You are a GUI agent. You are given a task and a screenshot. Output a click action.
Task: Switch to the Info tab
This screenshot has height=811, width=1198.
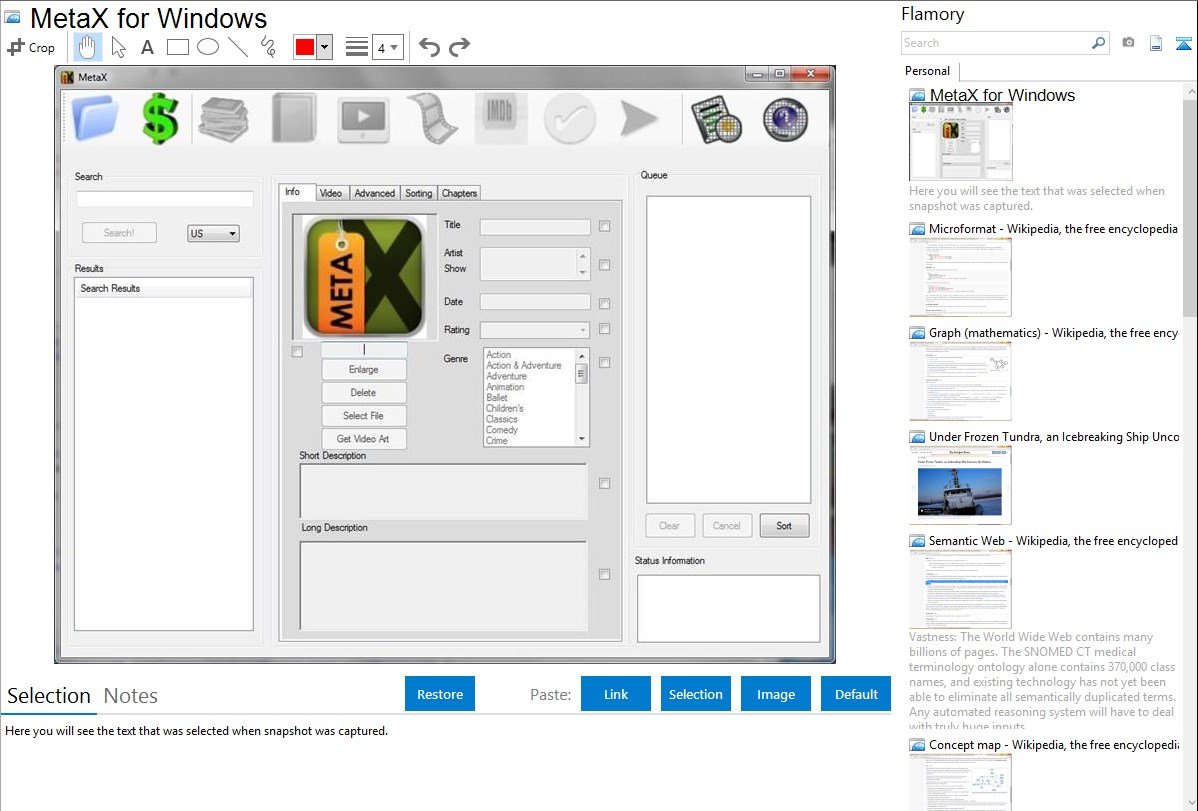coord(298,192)
